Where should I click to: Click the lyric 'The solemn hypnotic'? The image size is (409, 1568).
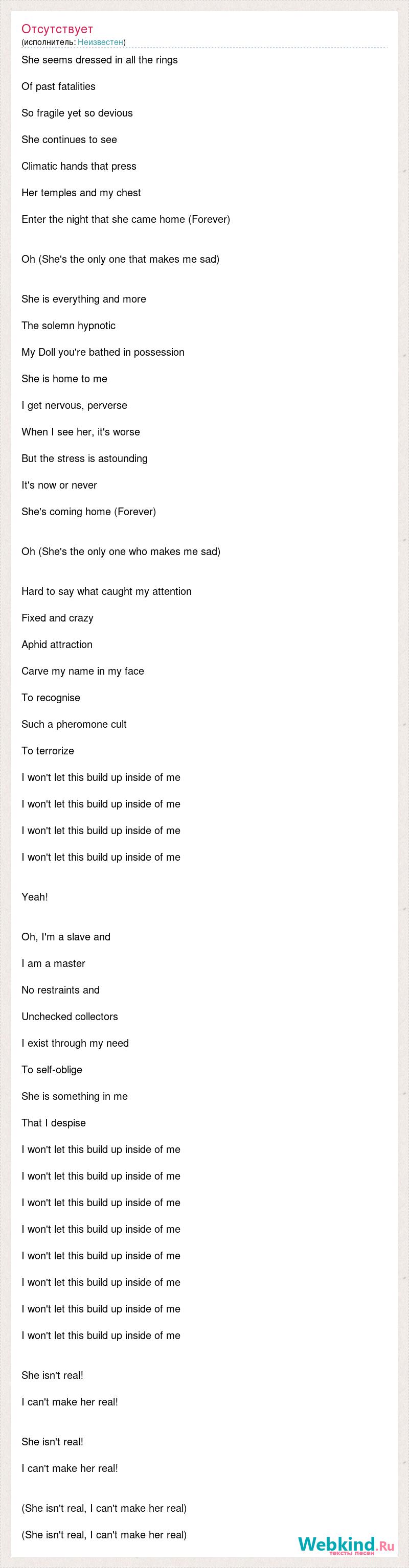(69, 326)
